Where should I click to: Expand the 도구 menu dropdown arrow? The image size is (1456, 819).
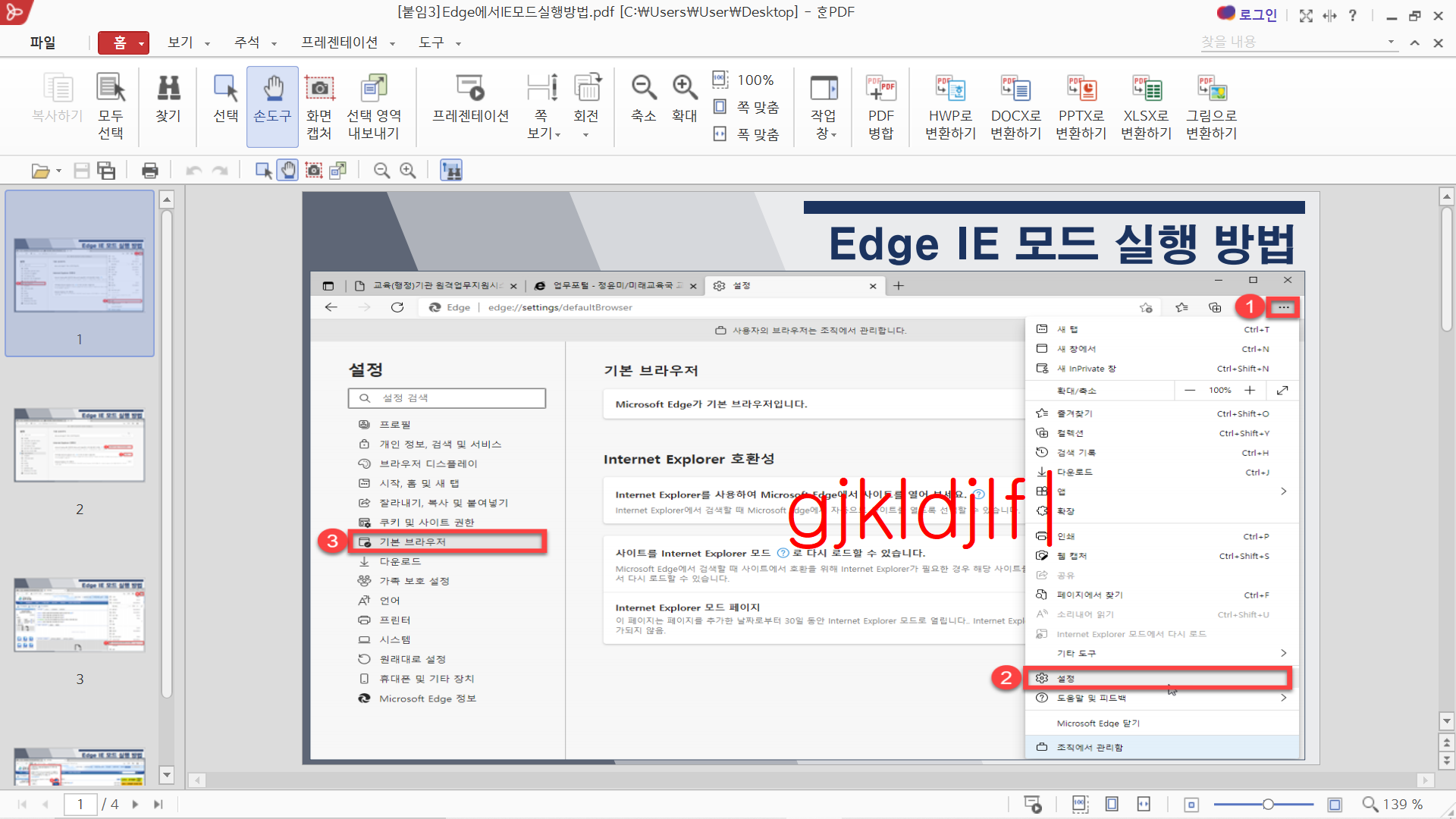click(458, 44)
